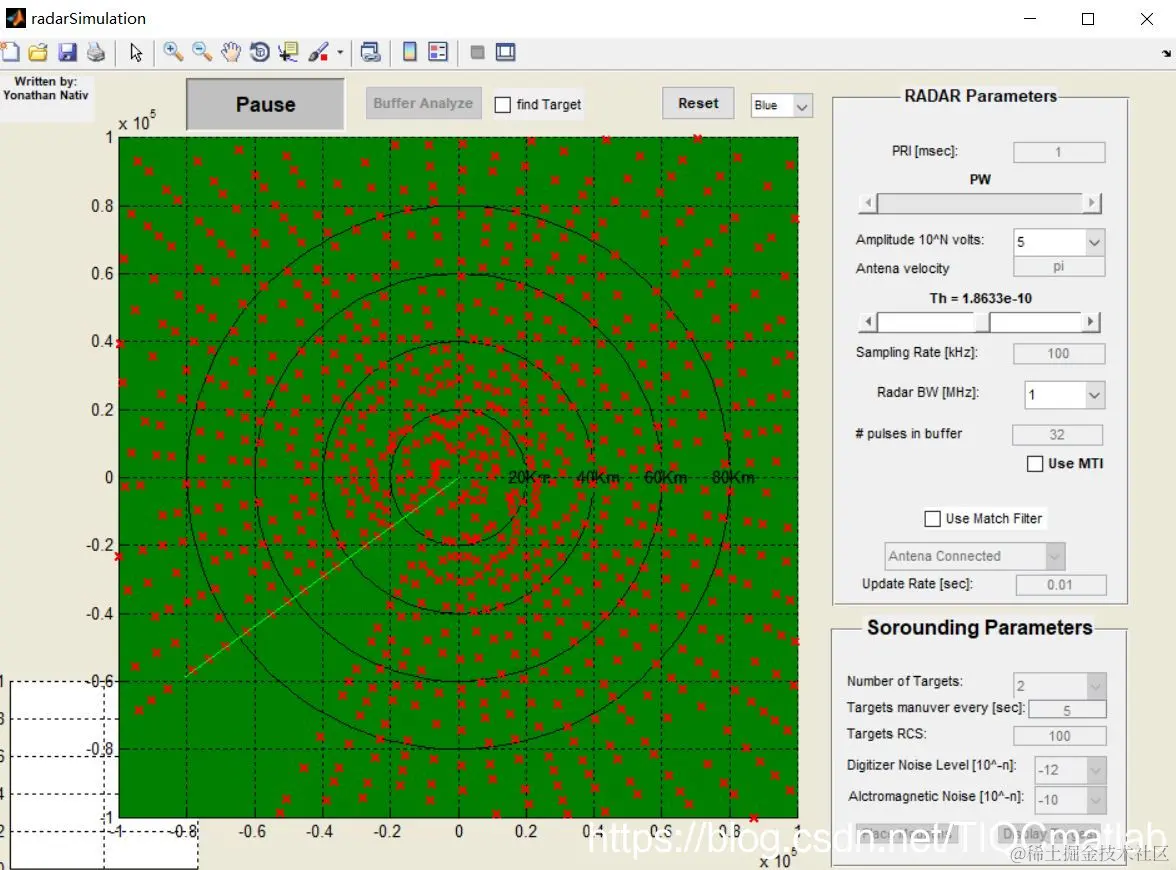The width and height of the screenshot is (1176, 870).
Task: Click the Pause button
Action: (266, 104)
